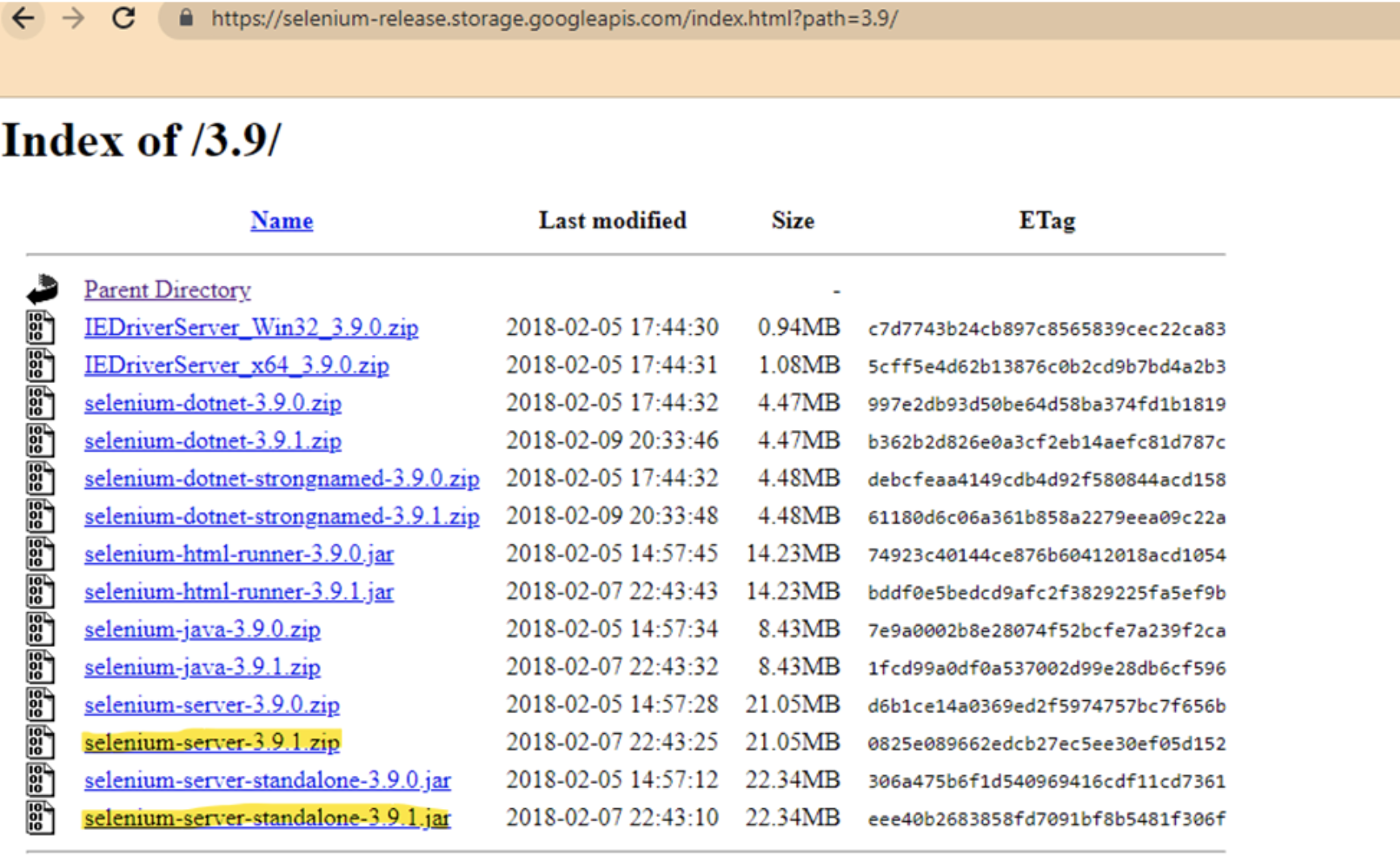Open the selenium-dotnet-3.9.1.zip link
1400x855 pixels.
212,440
